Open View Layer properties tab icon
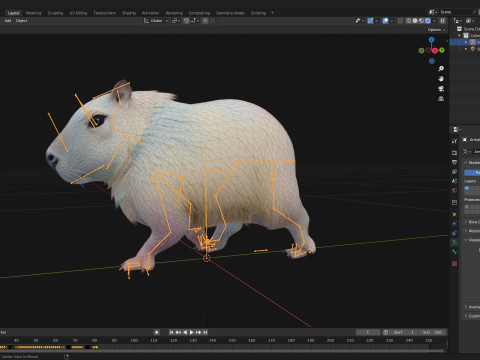Image resolution: width=480 pixels, height=360 pixels. coord(454,172)
